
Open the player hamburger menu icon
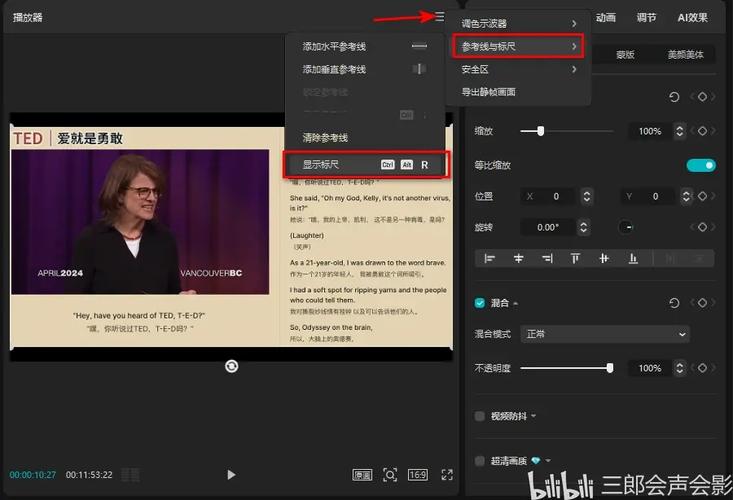[x=439, y=17]
